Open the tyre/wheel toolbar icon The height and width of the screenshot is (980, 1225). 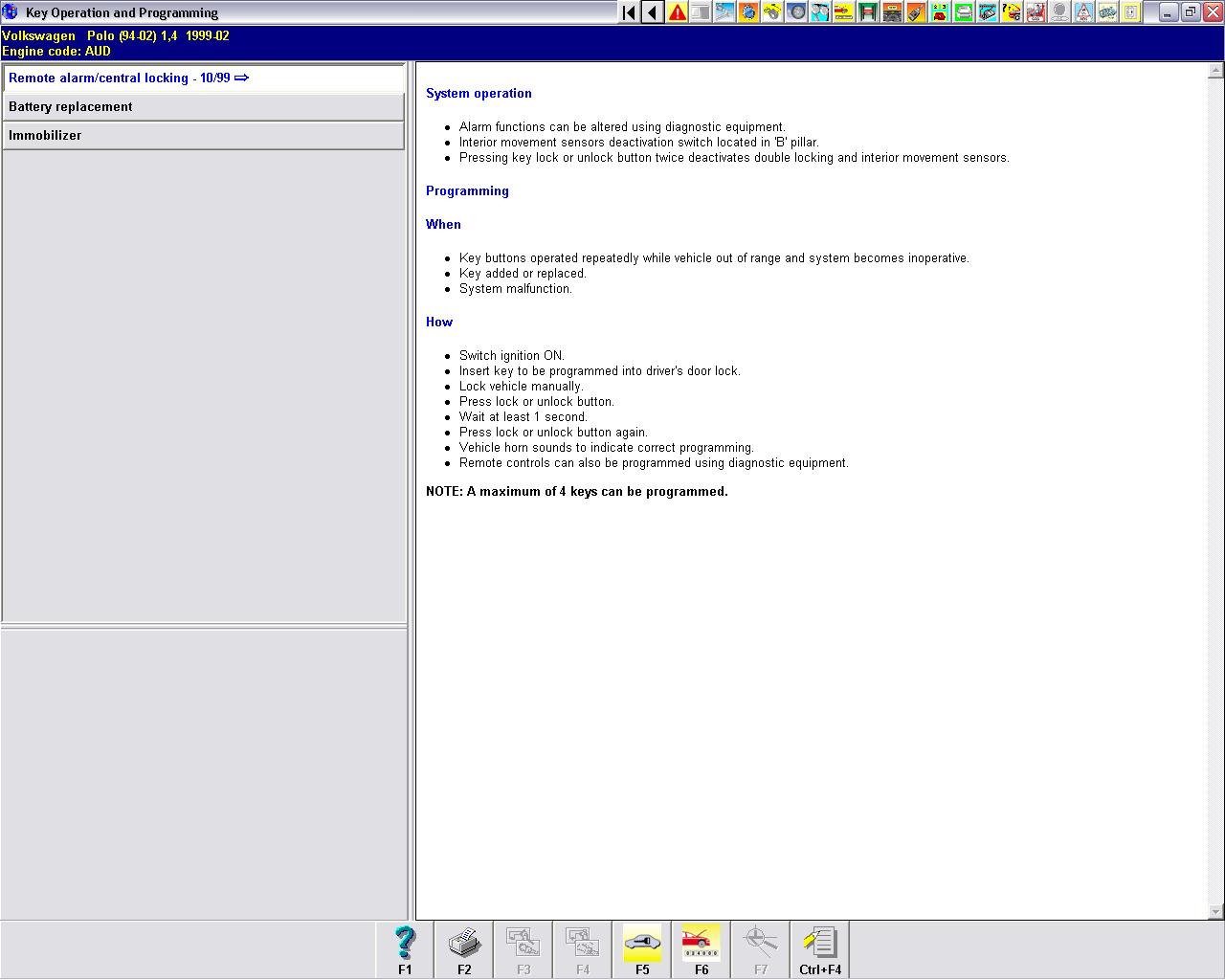[x=796, y=12]
